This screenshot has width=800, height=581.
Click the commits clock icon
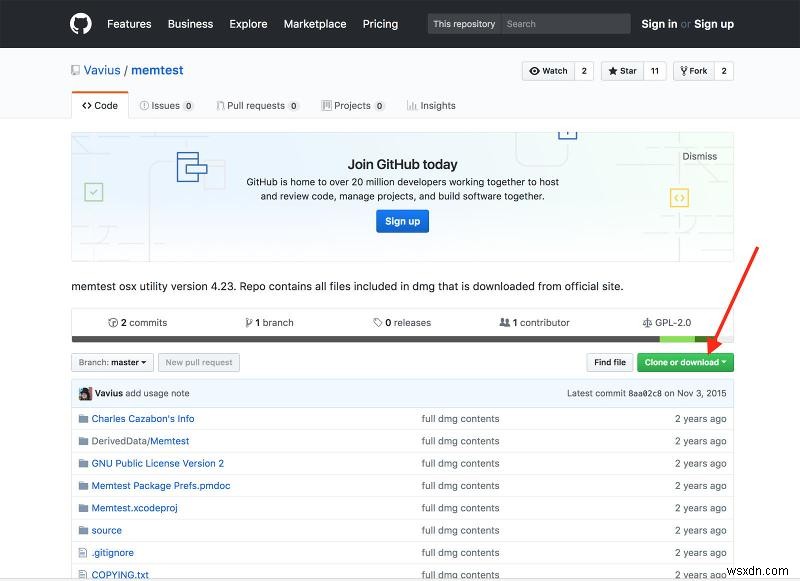coord(113,323)
